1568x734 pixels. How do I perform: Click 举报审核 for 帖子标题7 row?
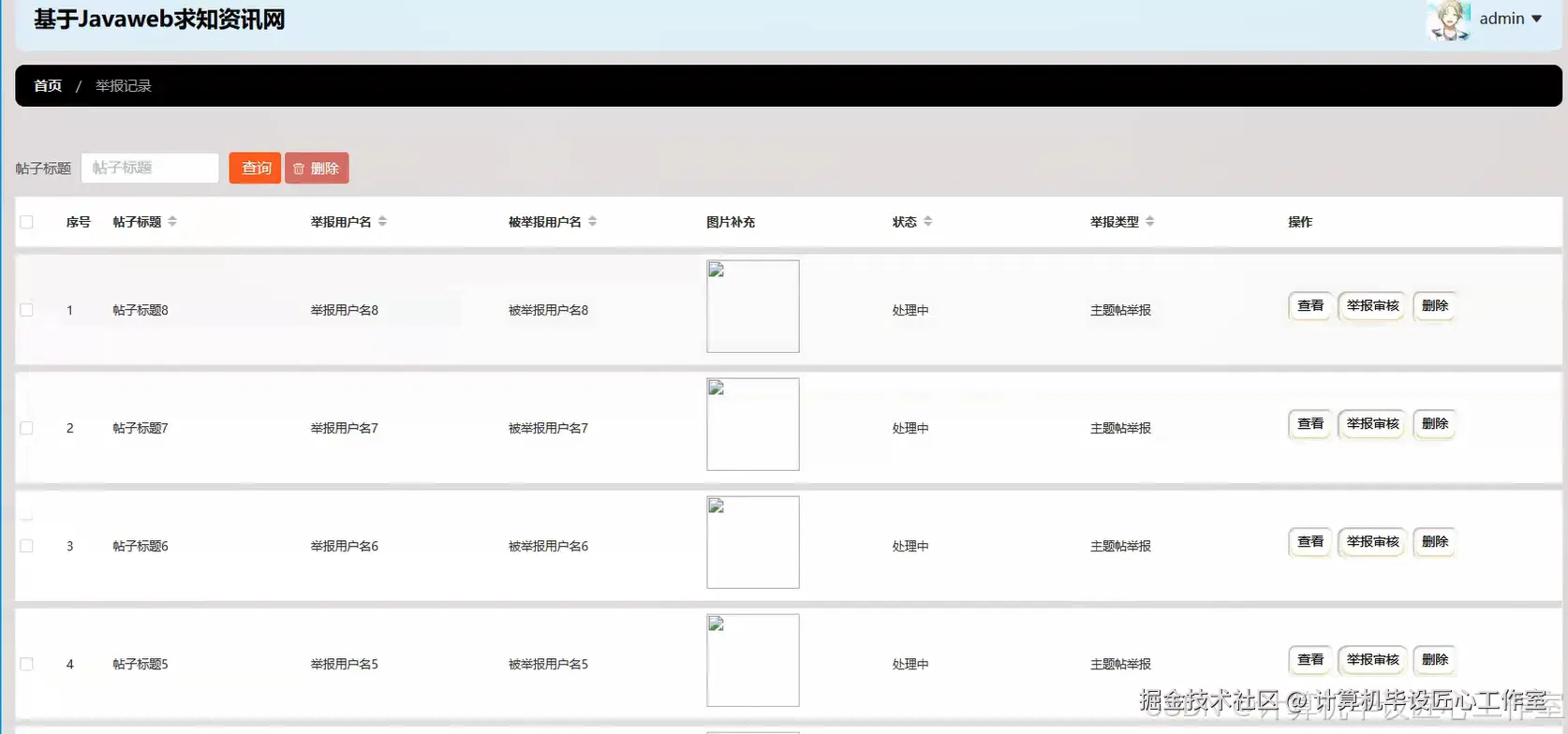(x=1372, y=424)
